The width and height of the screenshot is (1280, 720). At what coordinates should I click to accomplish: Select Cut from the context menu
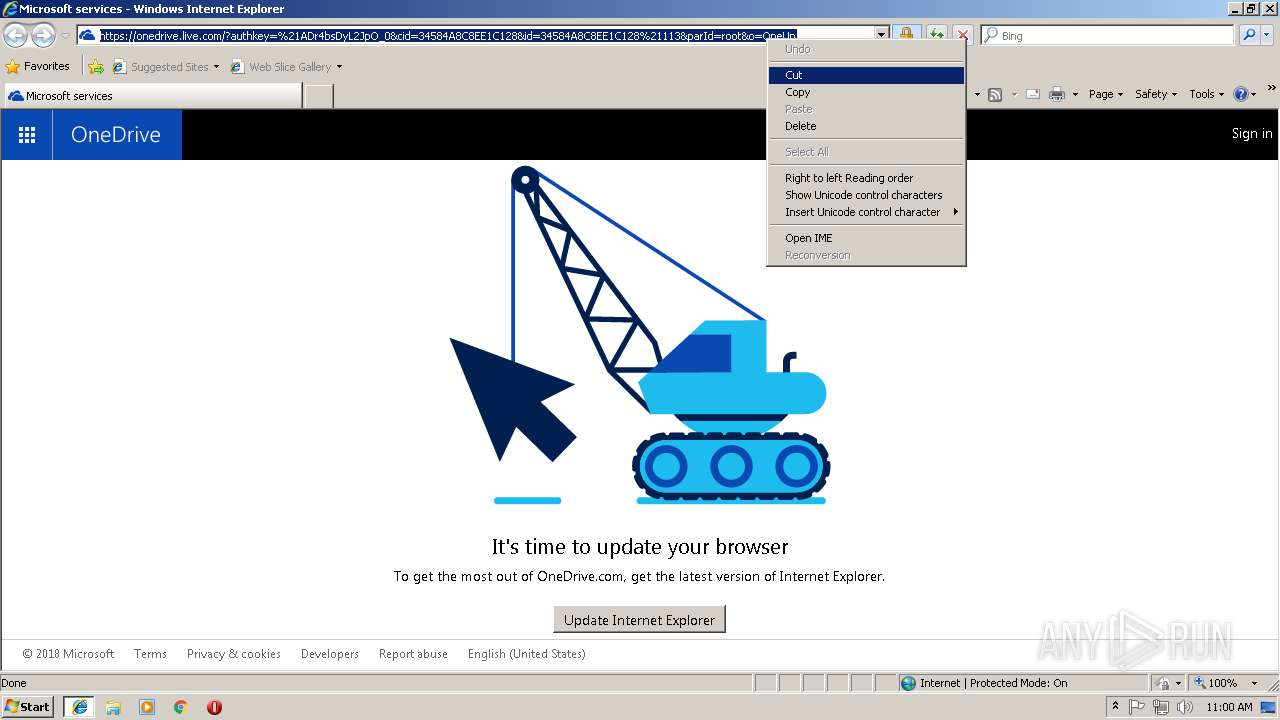tap(866, 75)
